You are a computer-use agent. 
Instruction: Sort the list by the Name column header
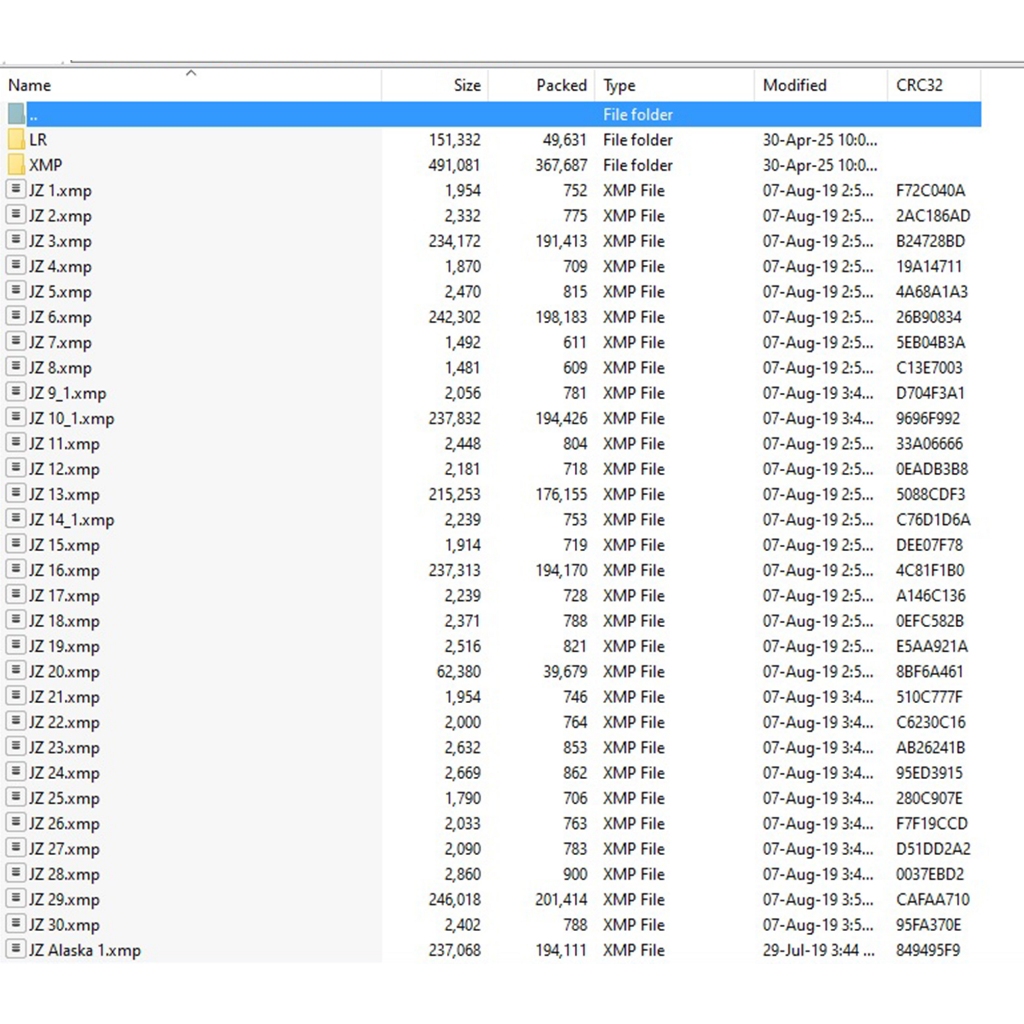pyautogui.click(x=30, y=86)
